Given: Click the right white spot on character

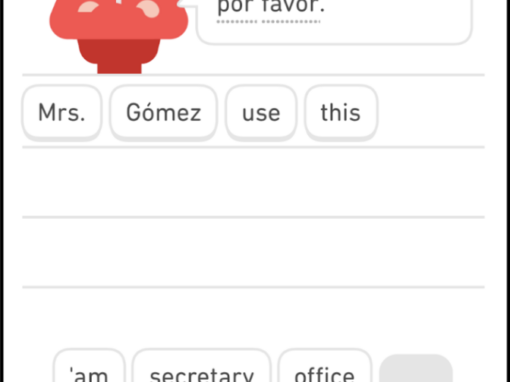Looking at the screenshot, I should pyautogui.click(x=148, y=8).
